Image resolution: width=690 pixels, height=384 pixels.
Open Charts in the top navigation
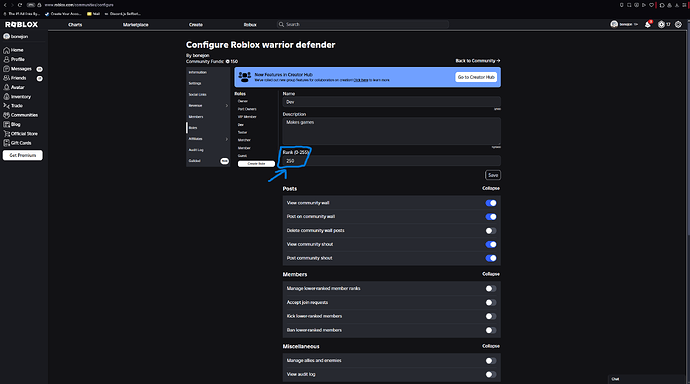(75, 25)
